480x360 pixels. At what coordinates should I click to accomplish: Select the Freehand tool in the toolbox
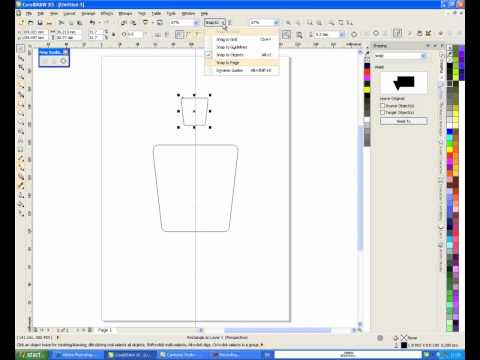coord(21,86)
